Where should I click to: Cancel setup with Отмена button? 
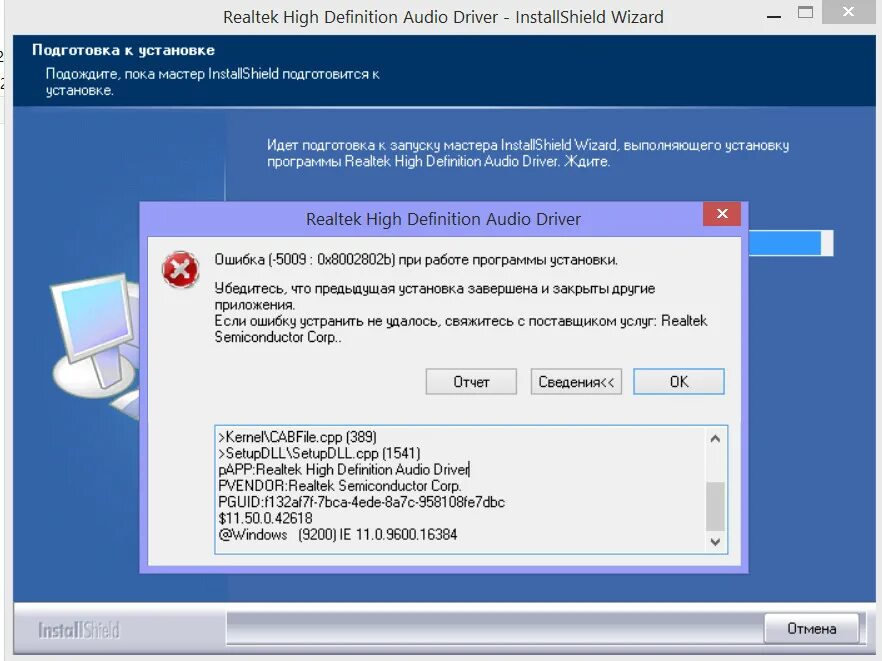click(811, 628)
